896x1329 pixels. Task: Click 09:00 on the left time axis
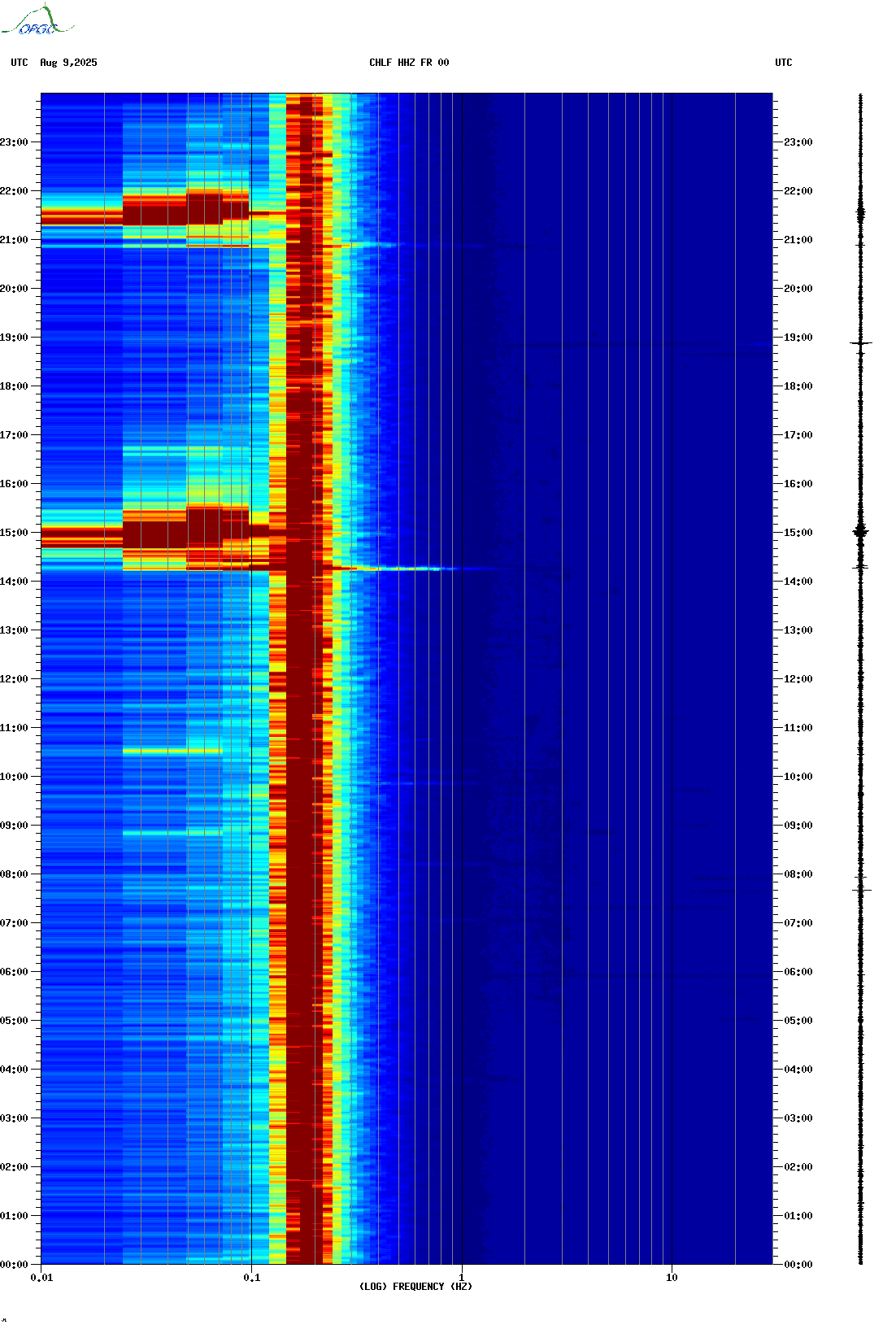click(x=14, y=826)
